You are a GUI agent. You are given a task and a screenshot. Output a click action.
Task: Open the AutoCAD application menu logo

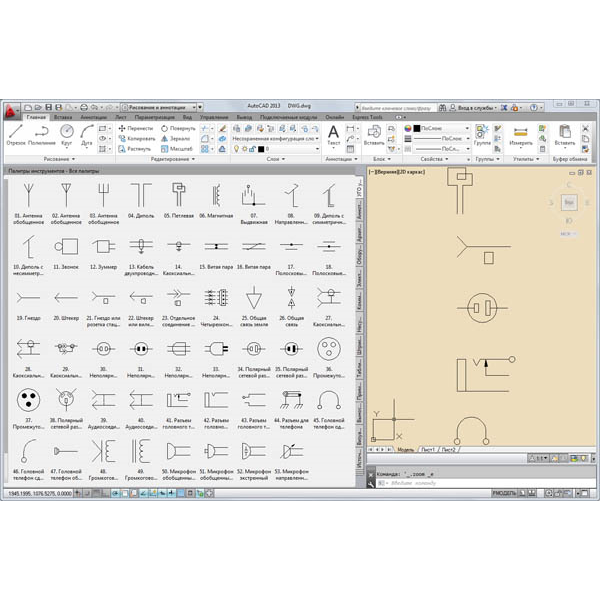11,111
